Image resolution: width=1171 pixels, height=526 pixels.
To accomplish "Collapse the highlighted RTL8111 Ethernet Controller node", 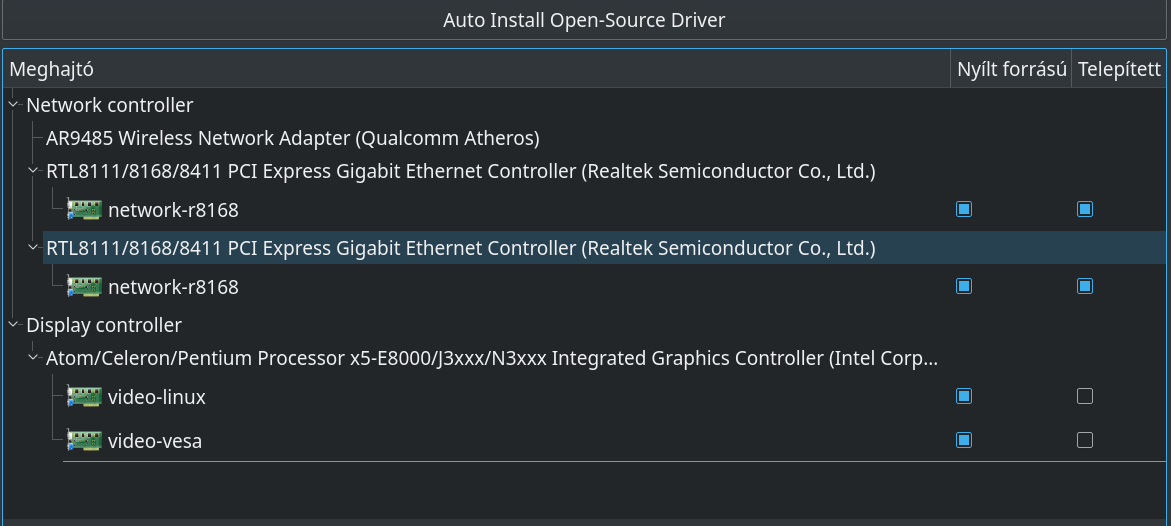I will 33,247.
